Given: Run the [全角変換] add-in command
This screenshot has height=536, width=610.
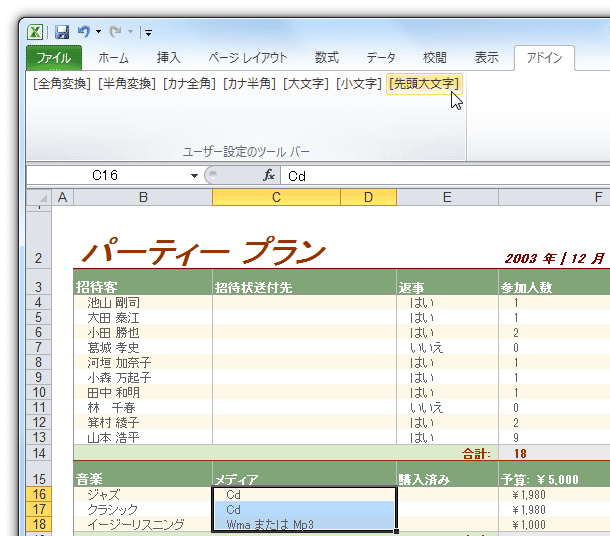Looking at the screenshot, I should 62,84.
